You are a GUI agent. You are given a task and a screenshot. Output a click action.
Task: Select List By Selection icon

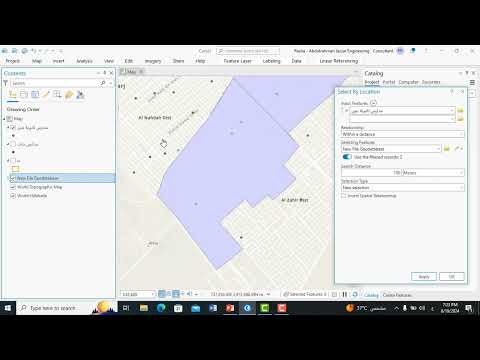coord(35,95)
